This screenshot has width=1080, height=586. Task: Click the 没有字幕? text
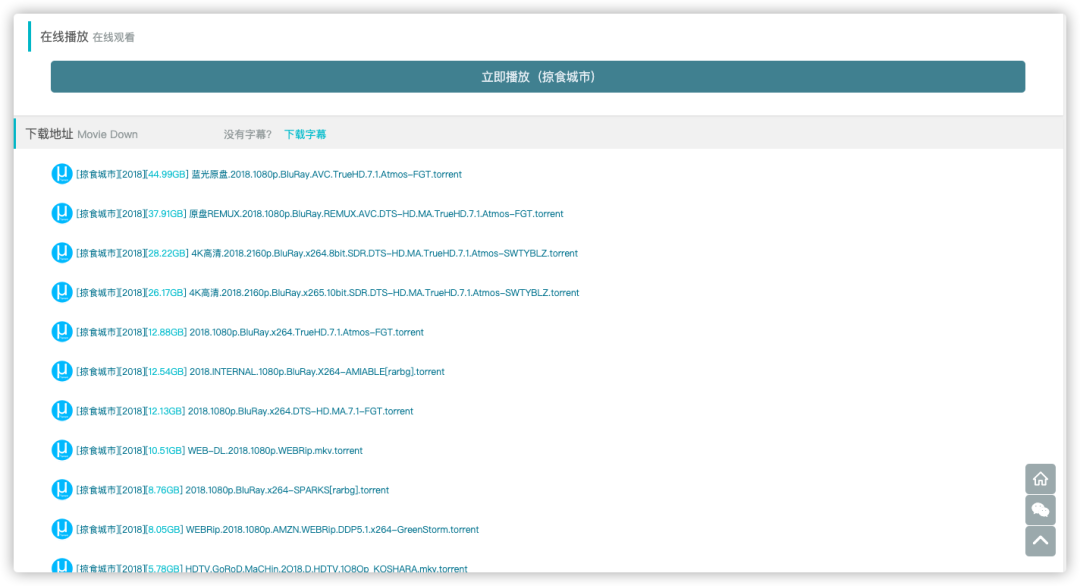point(247,134)
